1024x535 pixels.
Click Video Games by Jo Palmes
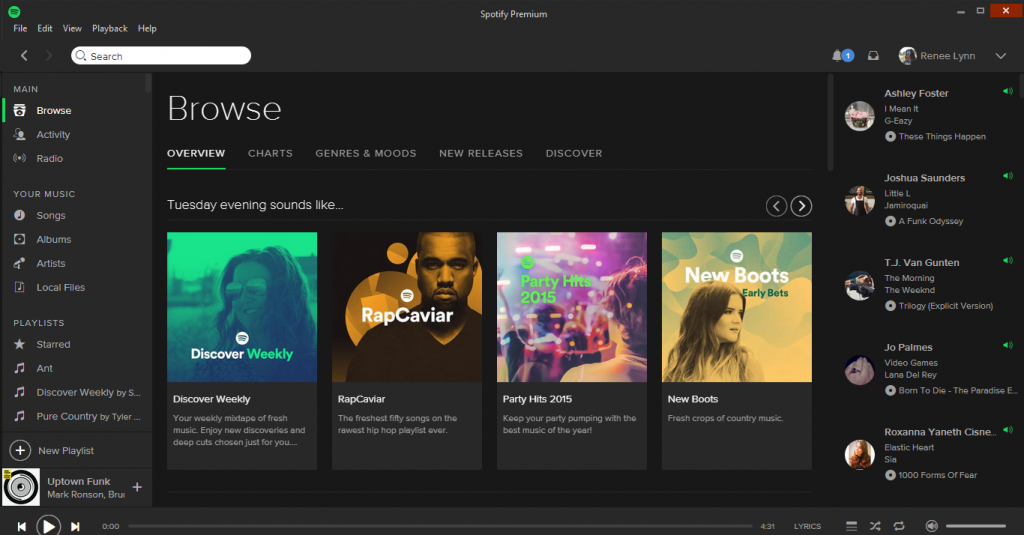tap(910, 363)
